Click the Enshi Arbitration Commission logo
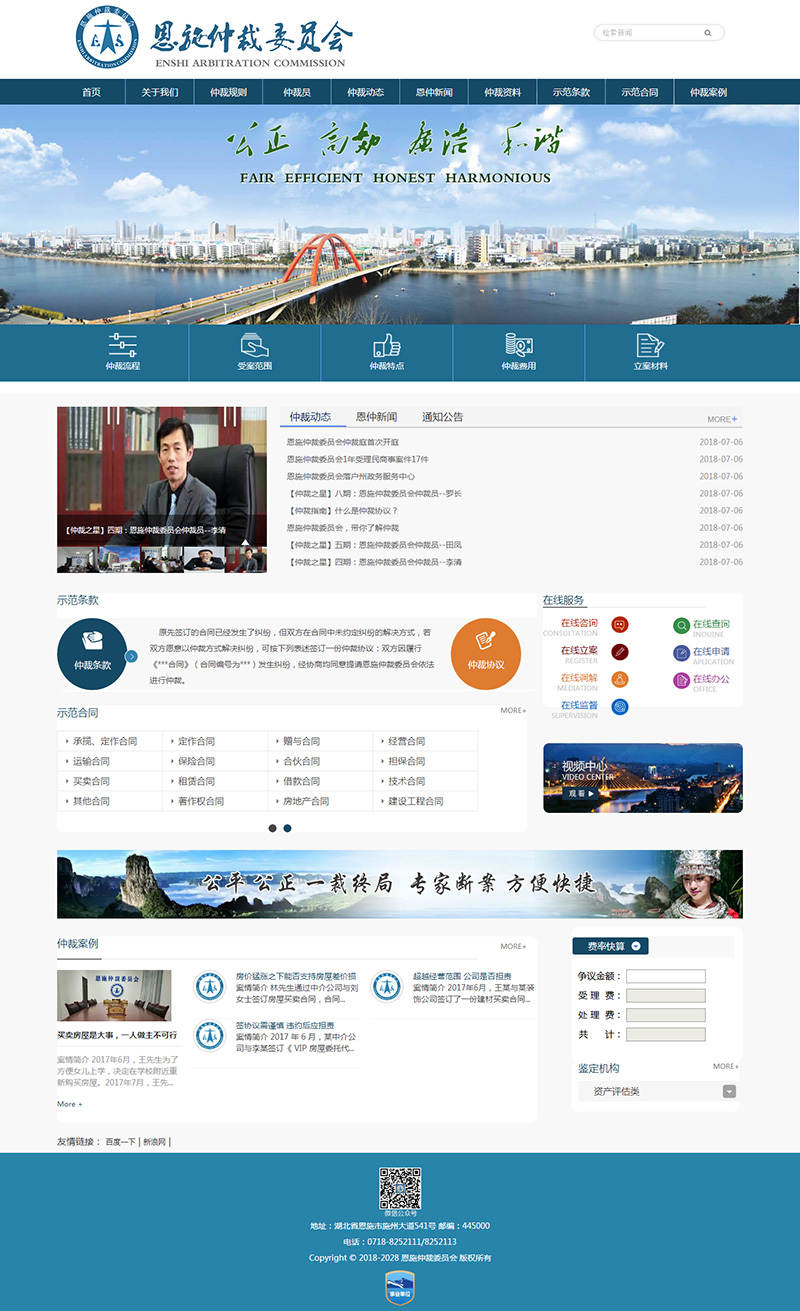800x1311 pixels. click(x=215, y=39)
